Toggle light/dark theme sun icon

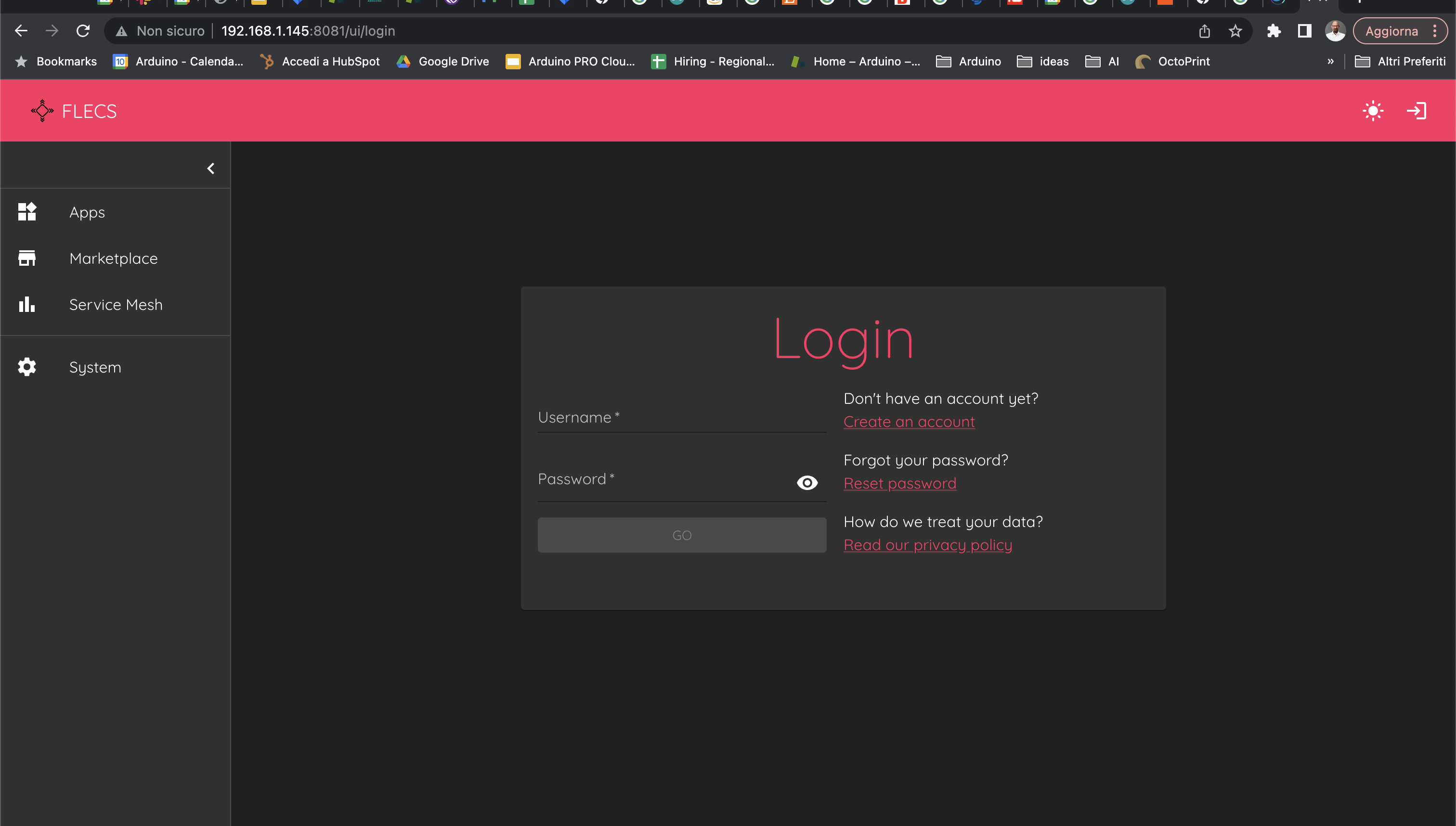click(x=1373, y=111)
